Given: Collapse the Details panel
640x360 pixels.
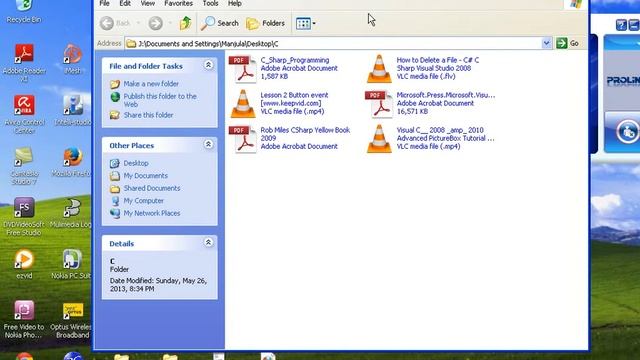Looking at the screenshot, I should (x=208, y=242).
